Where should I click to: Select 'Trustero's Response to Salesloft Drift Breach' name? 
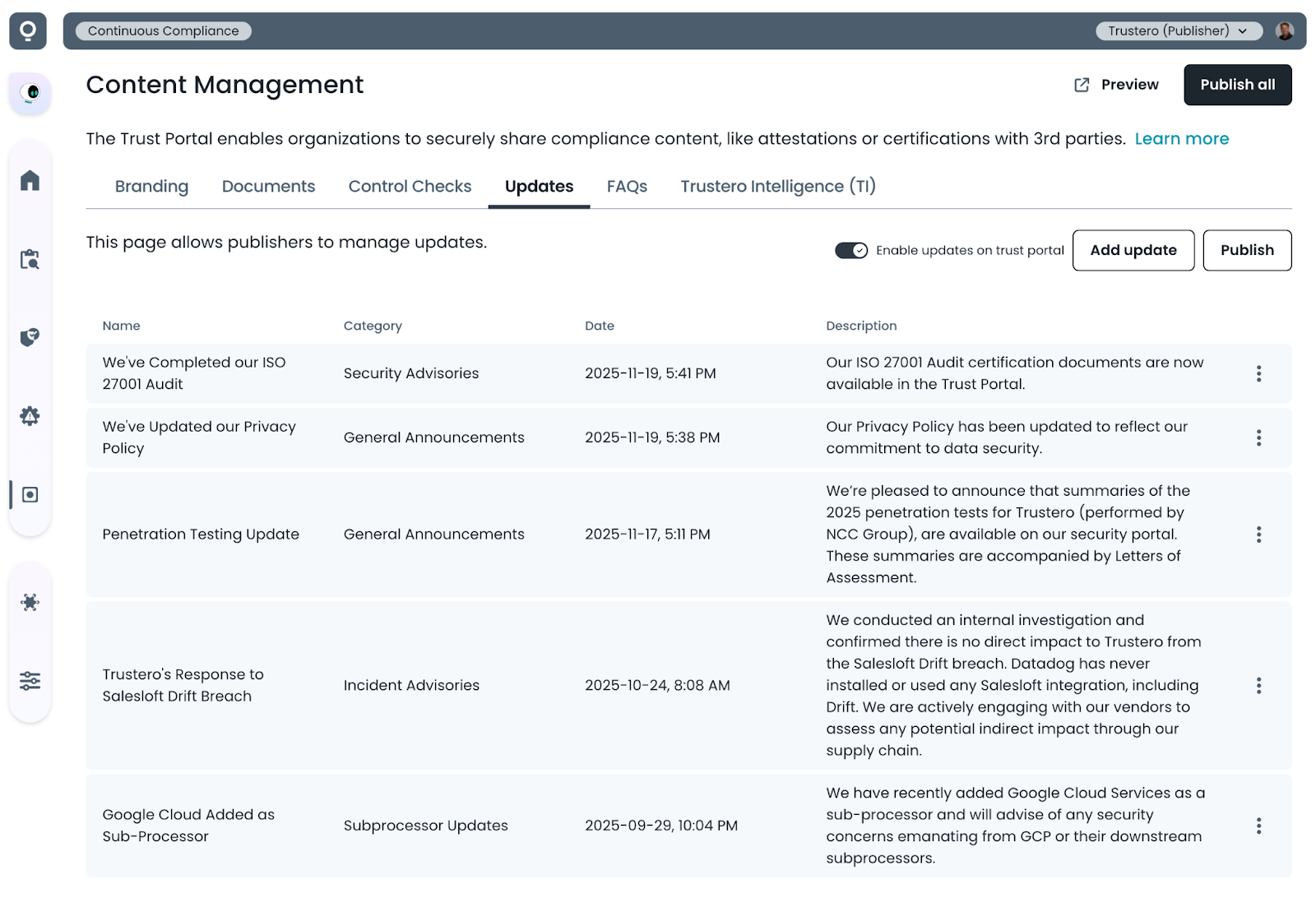183,685
